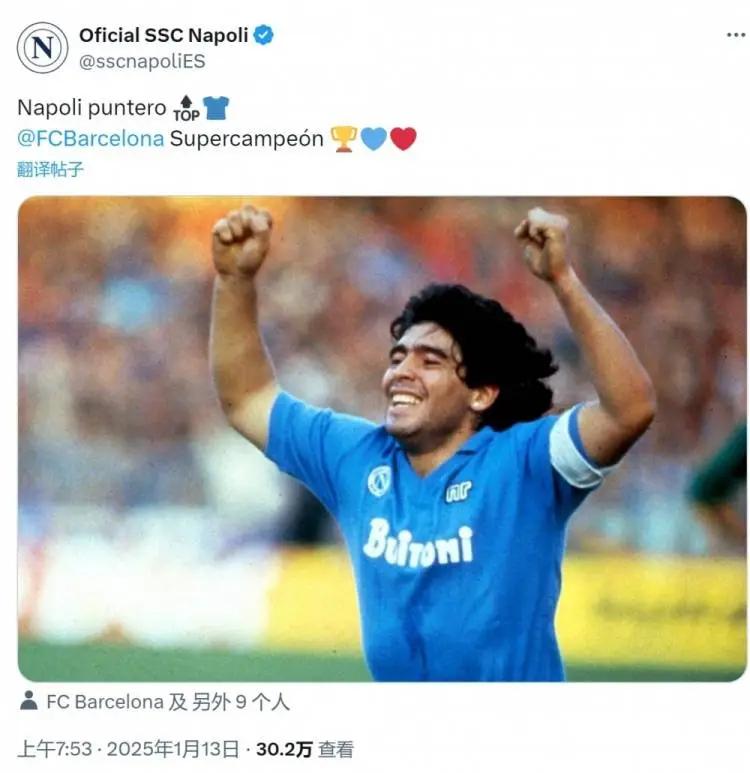Viewport: 750px width, 773px height.
Task: Click the trophy emoji
Action: [344, 139]
